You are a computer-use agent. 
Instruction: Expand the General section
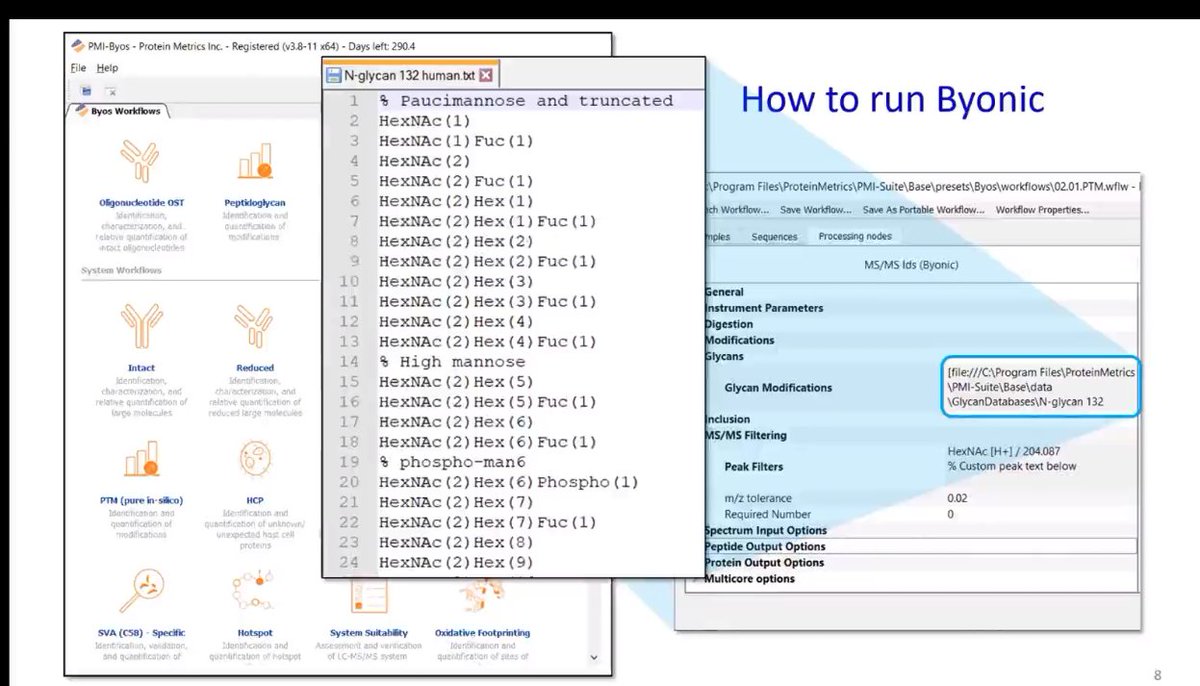pos(725,292)
